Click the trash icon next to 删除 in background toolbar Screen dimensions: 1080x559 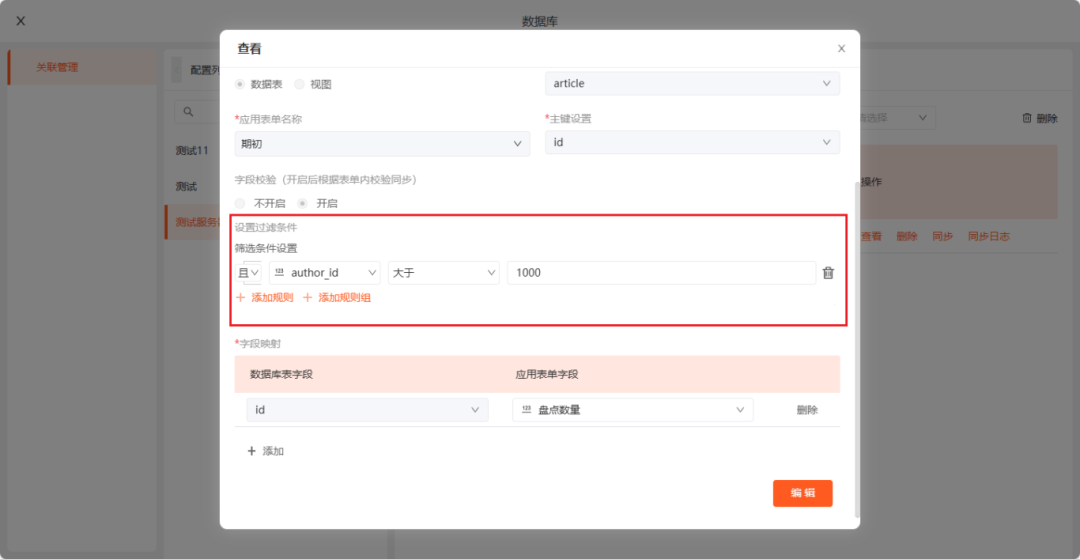1026,118
